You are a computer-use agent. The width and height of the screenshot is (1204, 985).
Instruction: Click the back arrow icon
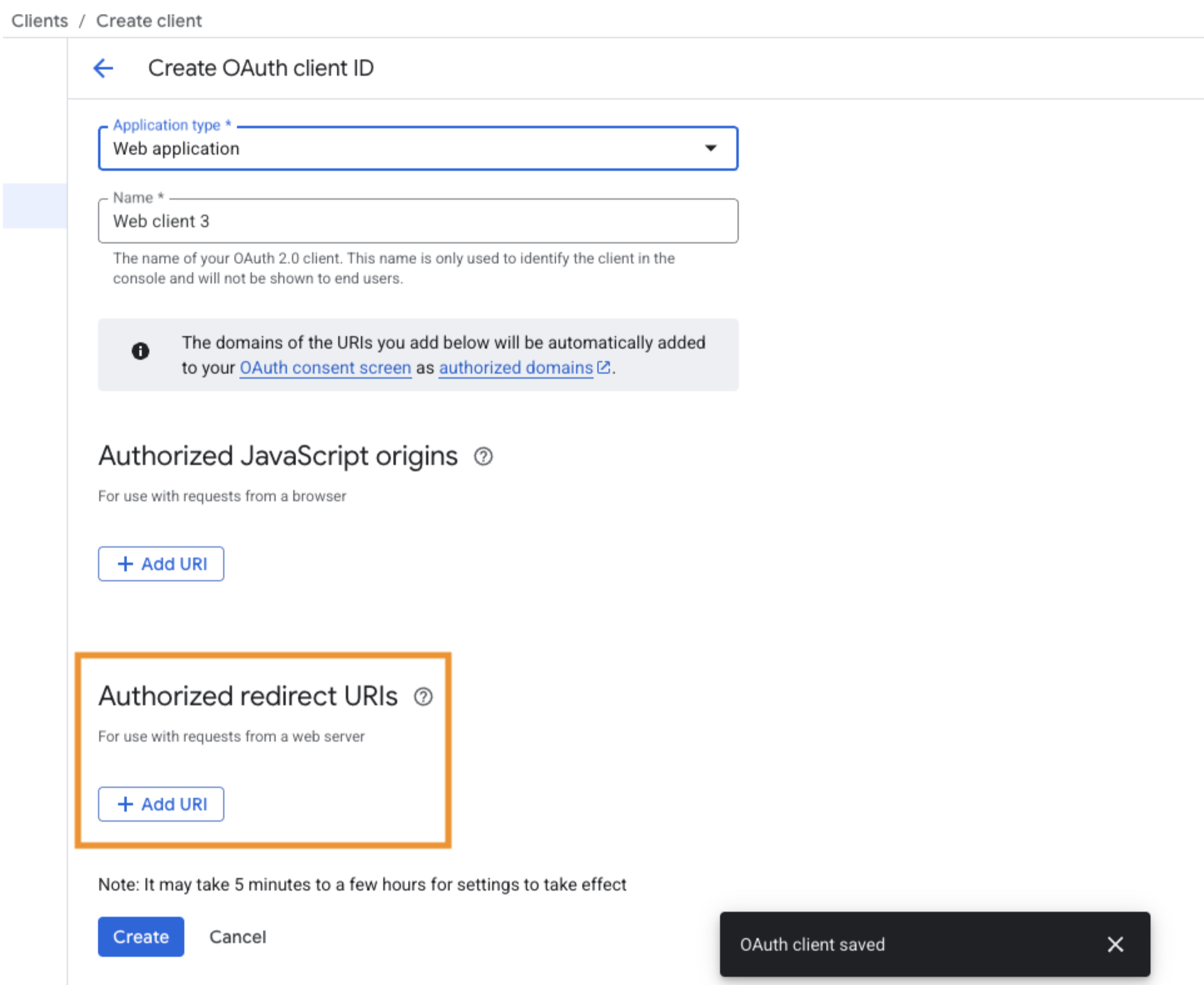103,68
